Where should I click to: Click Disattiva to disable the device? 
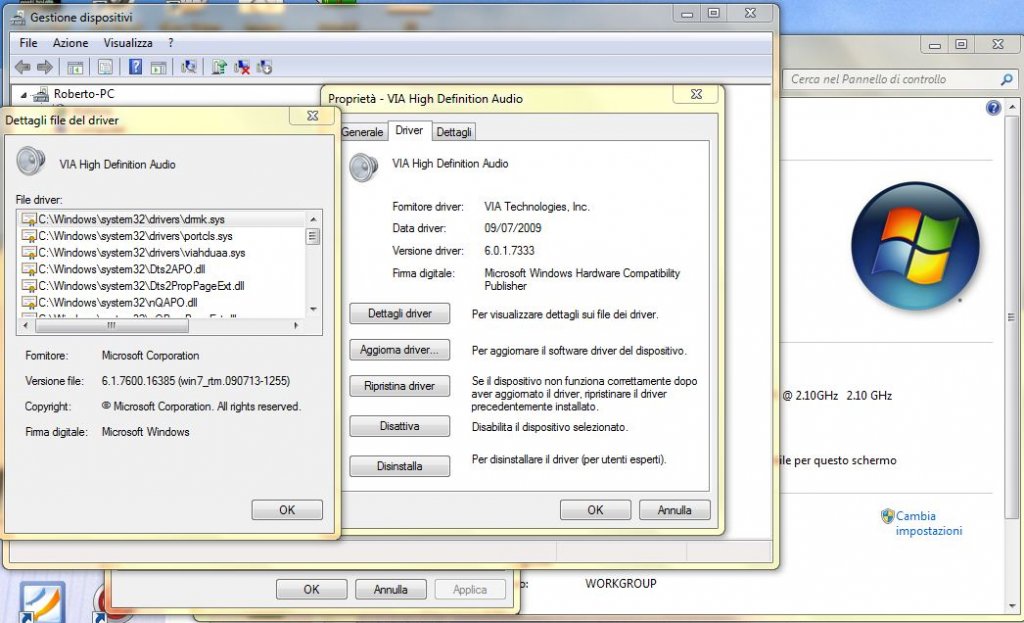(400, 426)
